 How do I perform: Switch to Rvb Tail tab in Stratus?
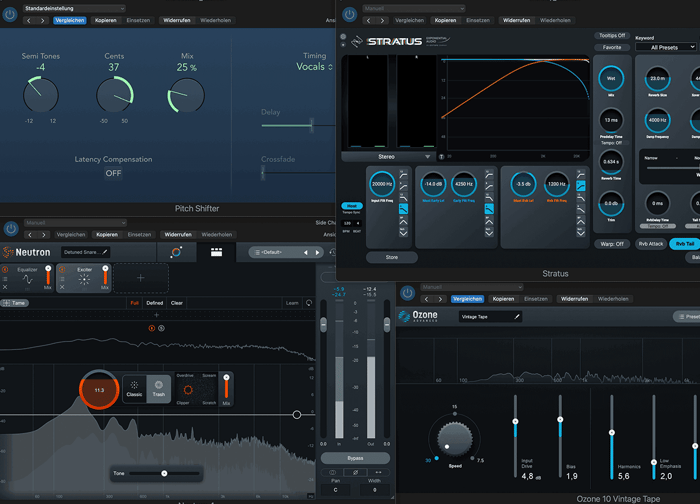[x=685, y=244]
